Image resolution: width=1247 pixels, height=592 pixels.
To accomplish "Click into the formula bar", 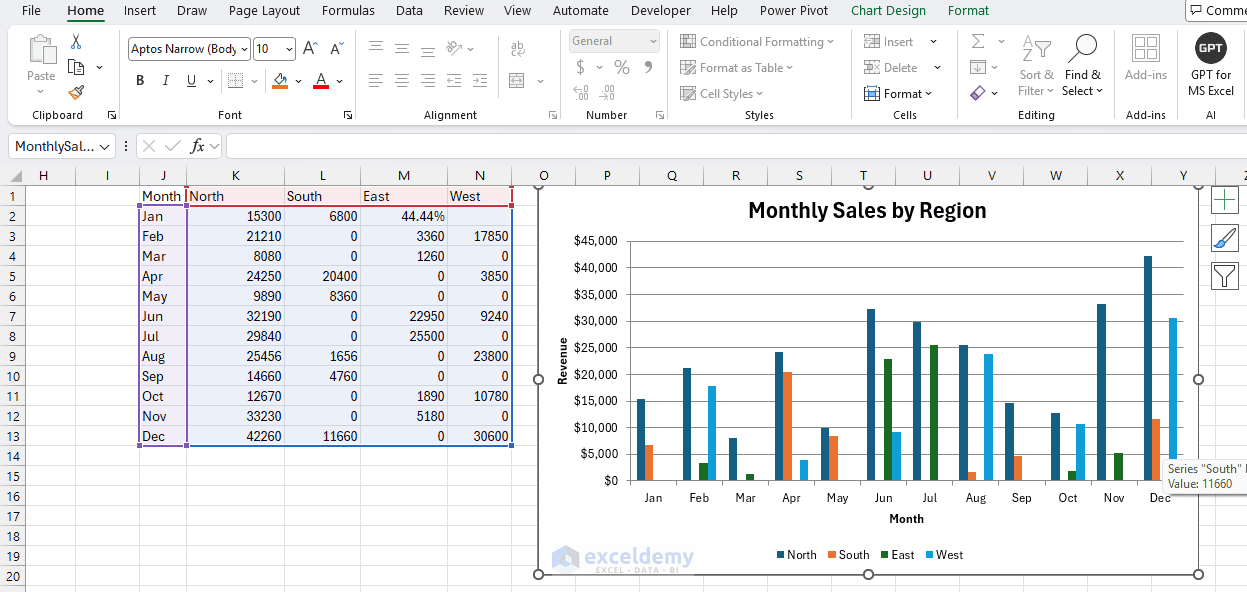I will [736, 146].
